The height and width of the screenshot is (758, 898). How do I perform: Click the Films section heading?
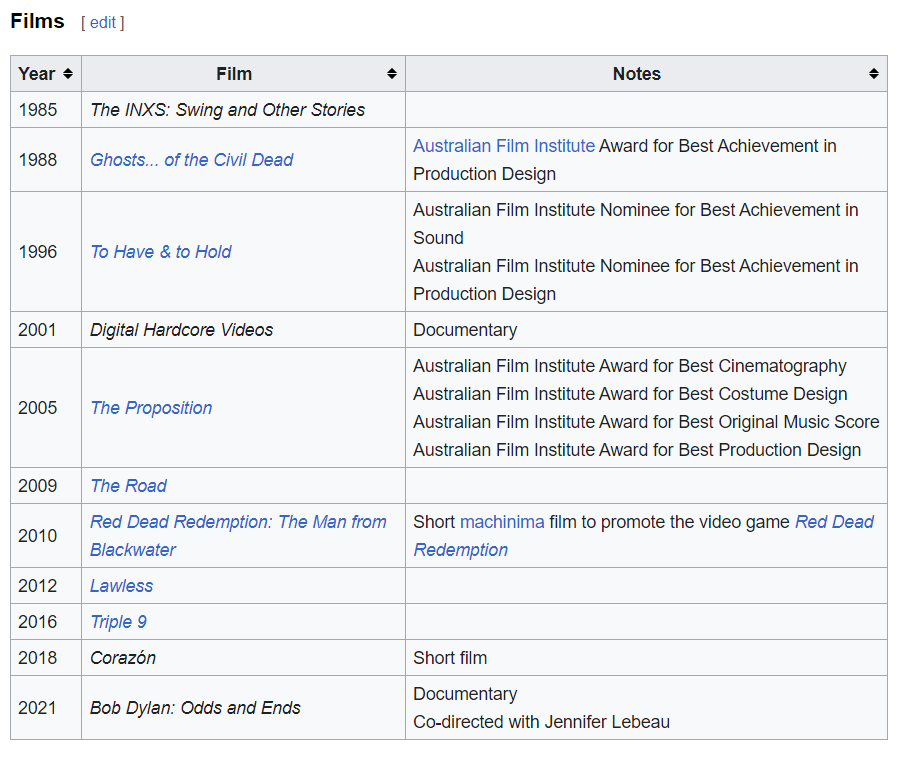click(x=37, y=21)
